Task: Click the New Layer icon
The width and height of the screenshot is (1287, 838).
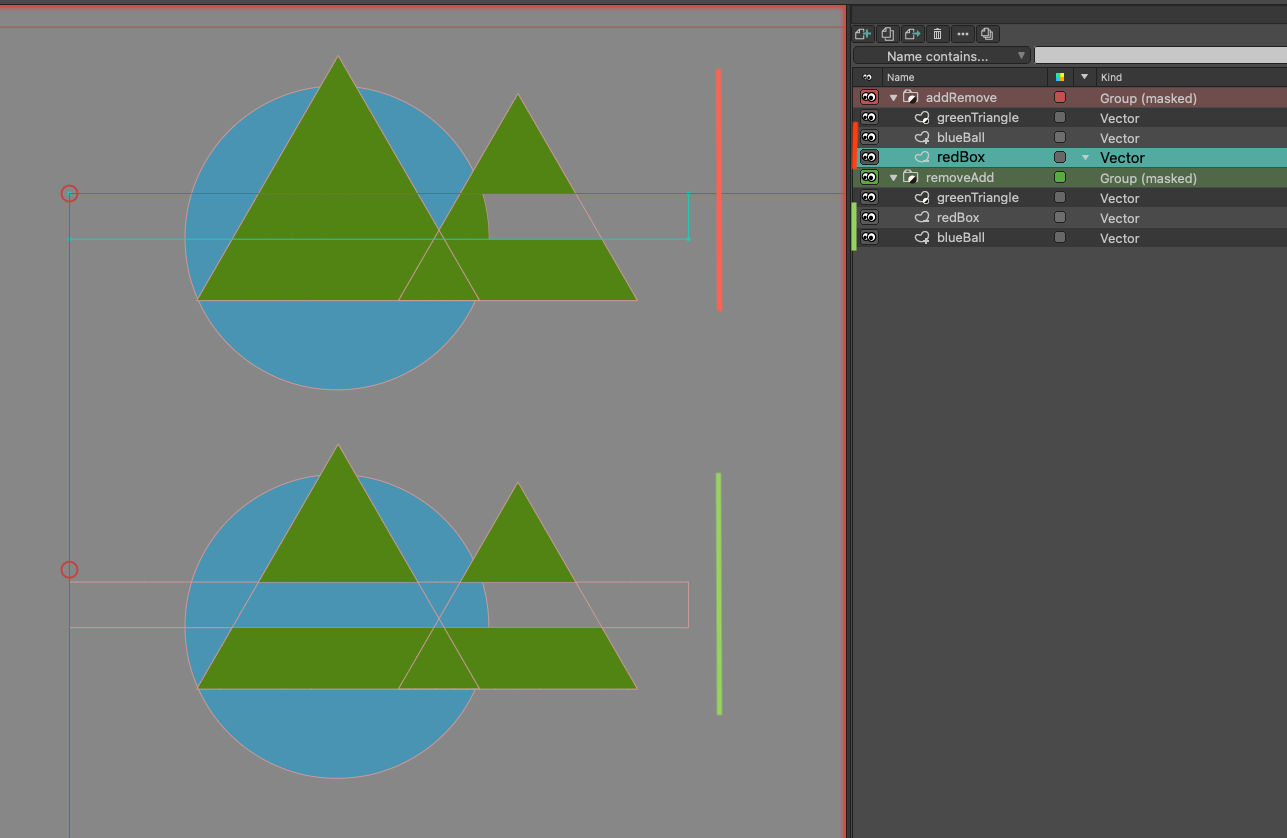Action: pyautogui.click(x=863, y=34)
